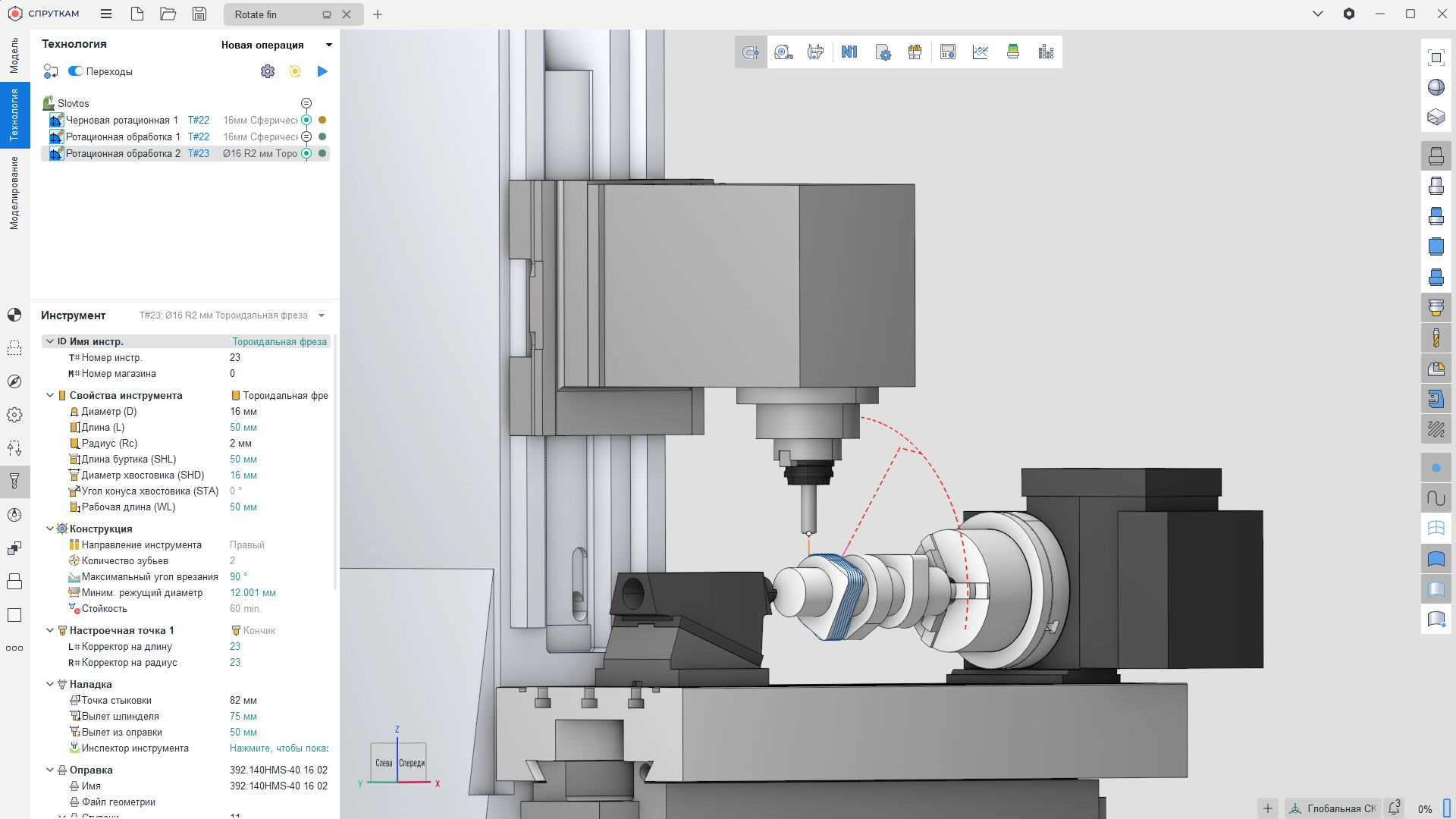The image size is (1456, 819).
Task: Toggle the Переходы switch
Action: click(76, 71)
